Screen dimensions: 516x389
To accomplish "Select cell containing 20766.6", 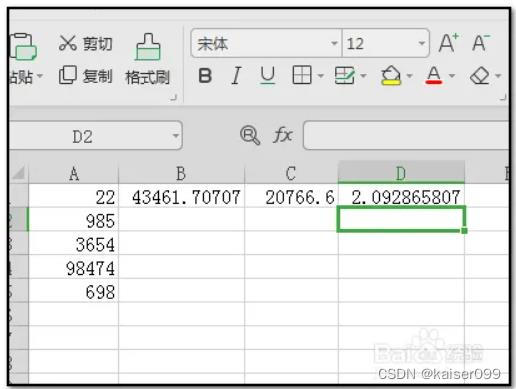I will tap(291, 196).
